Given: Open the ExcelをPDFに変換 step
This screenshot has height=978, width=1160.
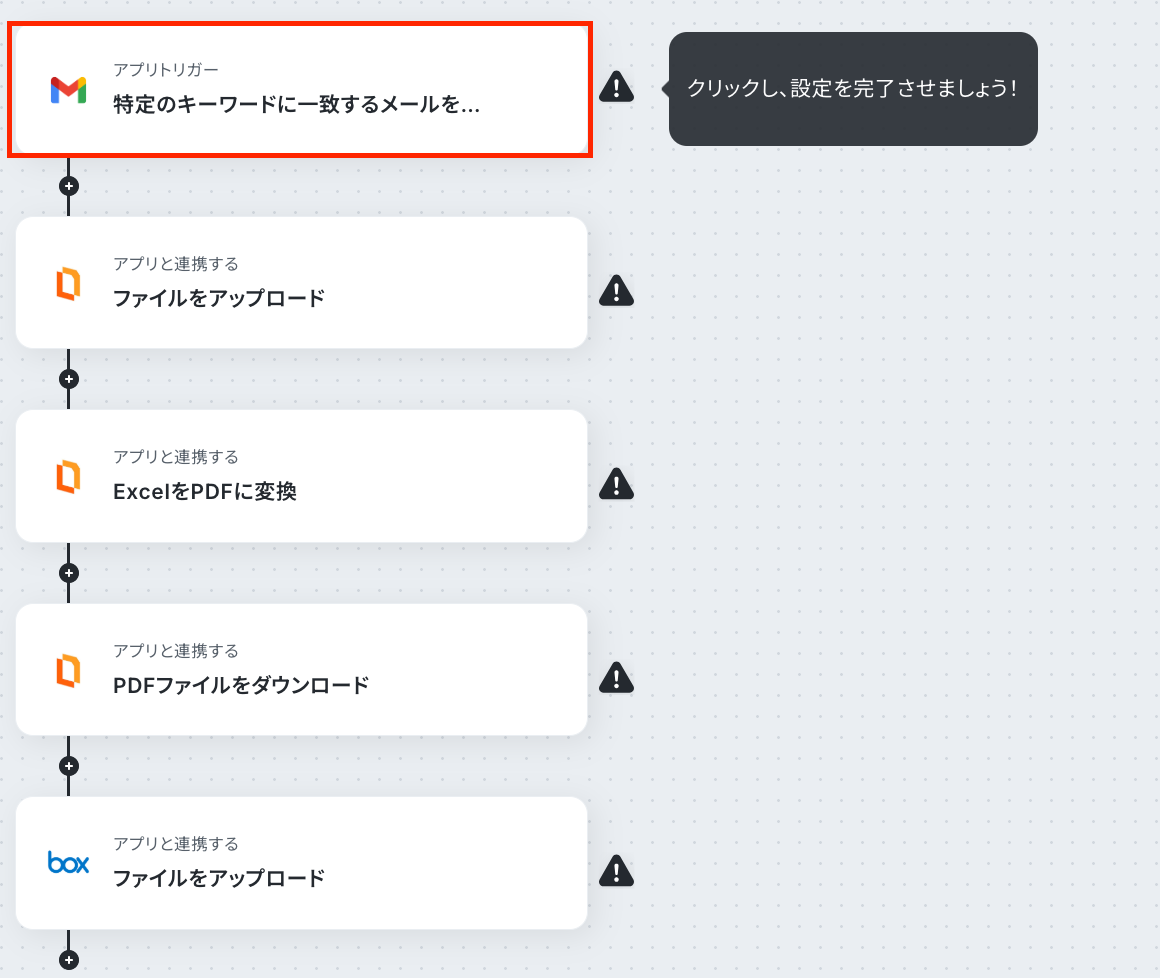Looking at the screenshot, I should pos(301,476).
